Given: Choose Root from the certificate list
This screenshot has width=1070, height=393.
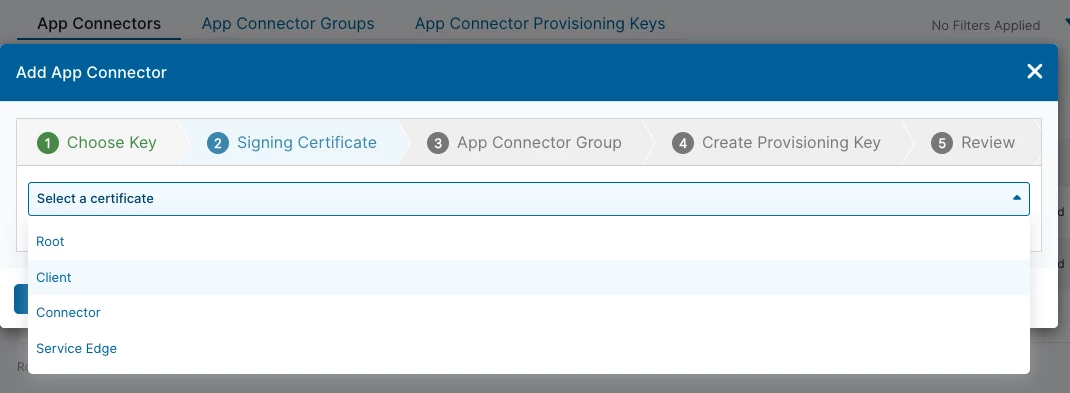Looking at the screenshot, I should pos(529,242).
